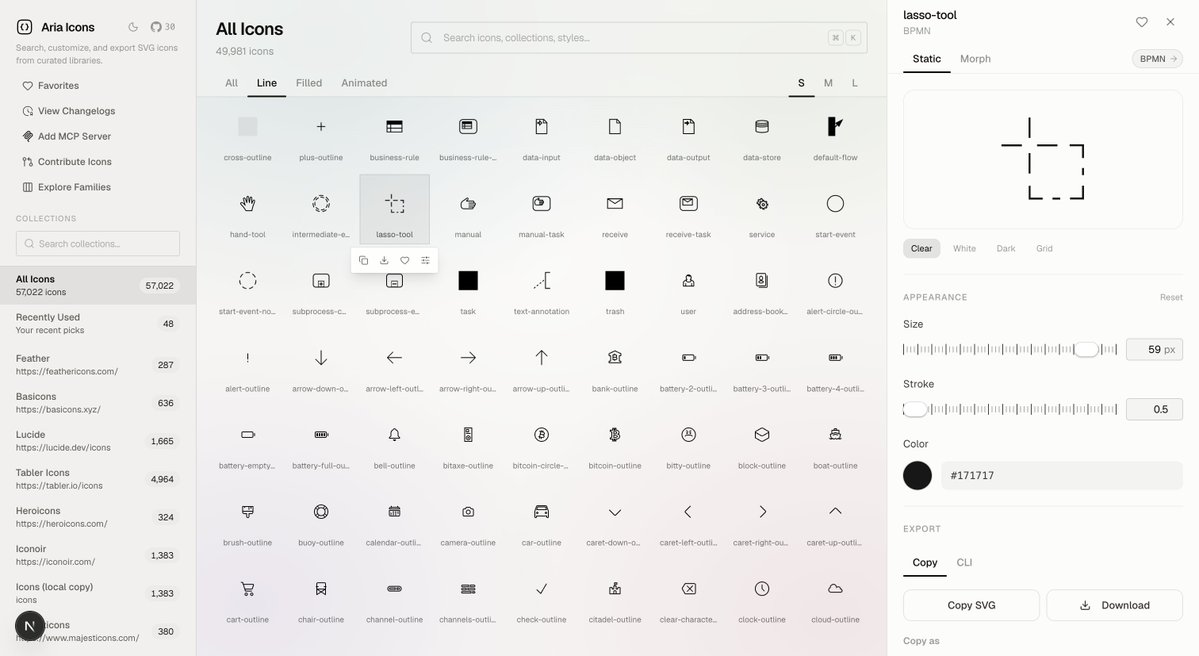1199x656 pixels.
Task: Open customize sliders in hover toolbar
Action: pos(425,261)
